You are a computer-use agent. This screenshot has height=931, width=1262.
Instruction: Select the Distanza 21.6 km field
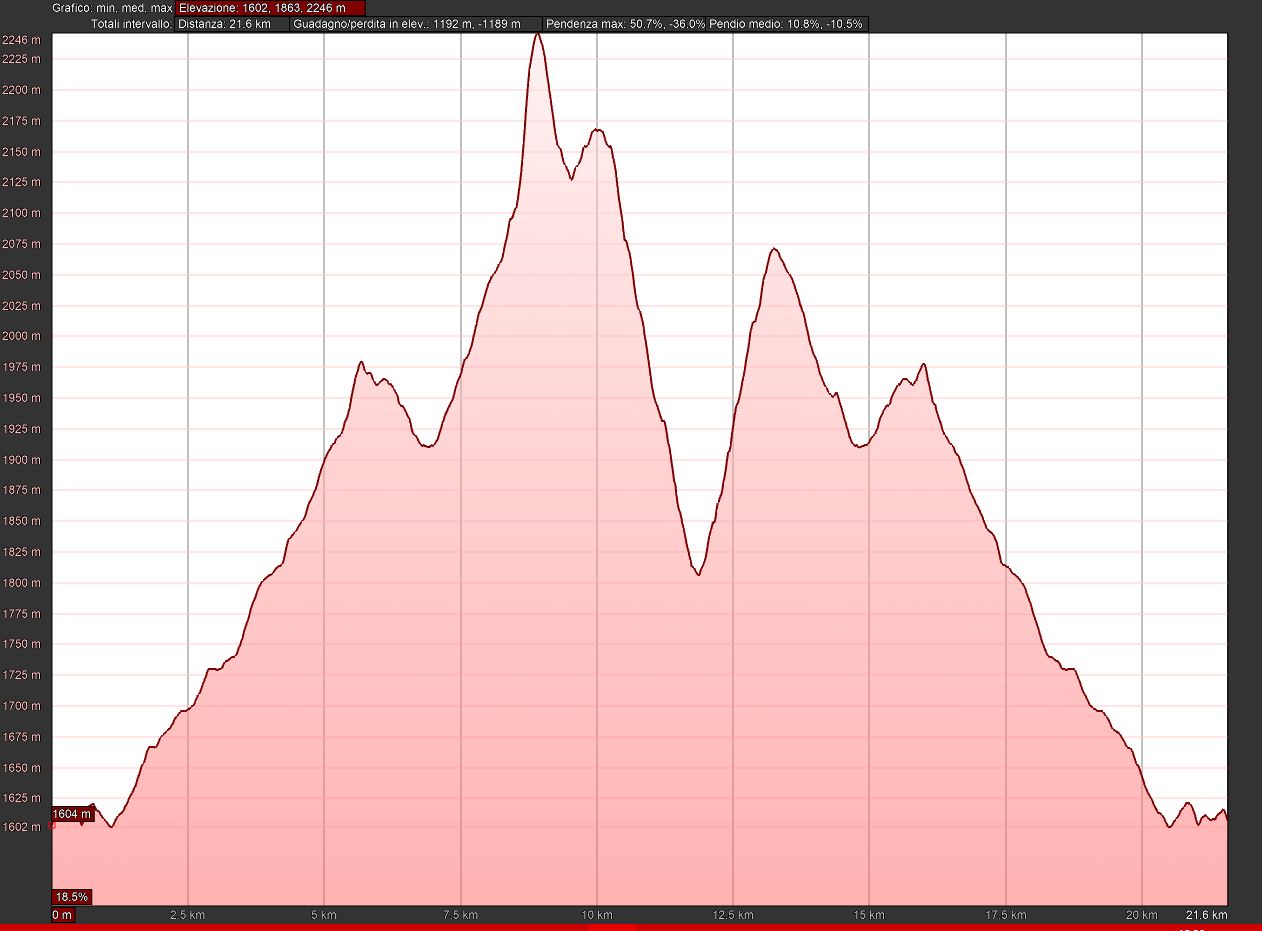tap(232, 23)
